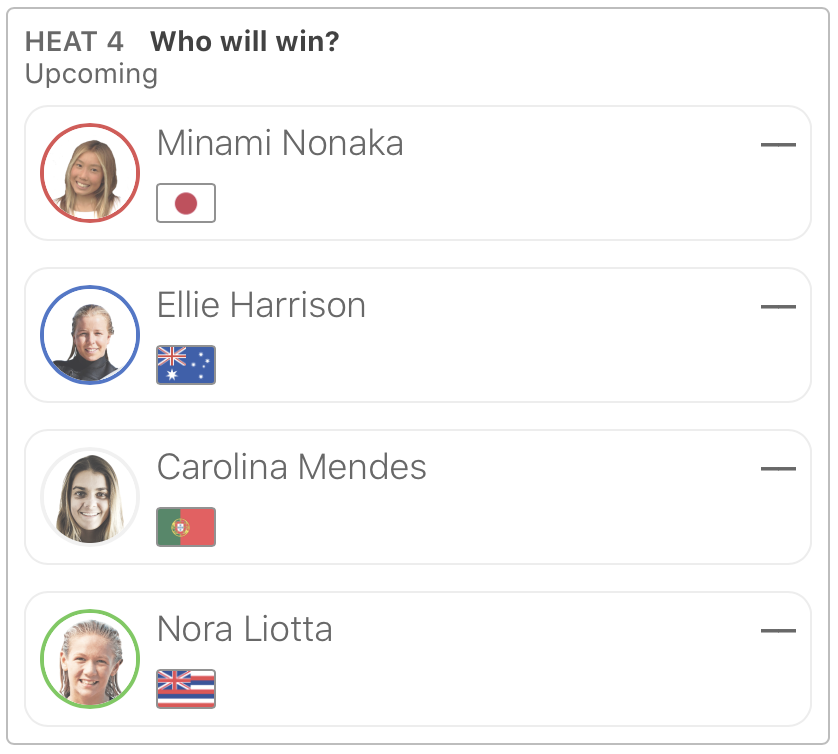Click Ellie Harrison's avatar photo

click(90, 335)
